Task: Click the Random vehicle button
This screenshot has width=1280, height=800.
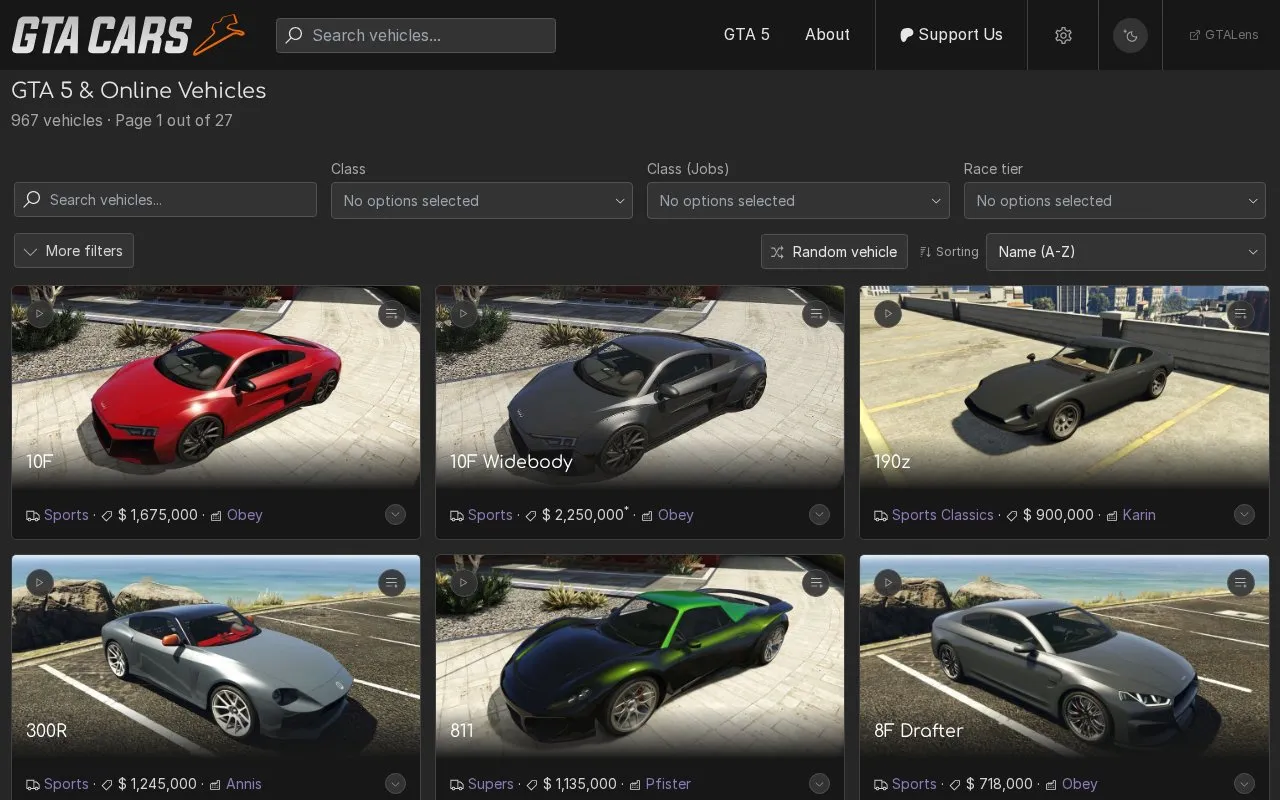Action: pyautogui.click(x=834, y=252)
